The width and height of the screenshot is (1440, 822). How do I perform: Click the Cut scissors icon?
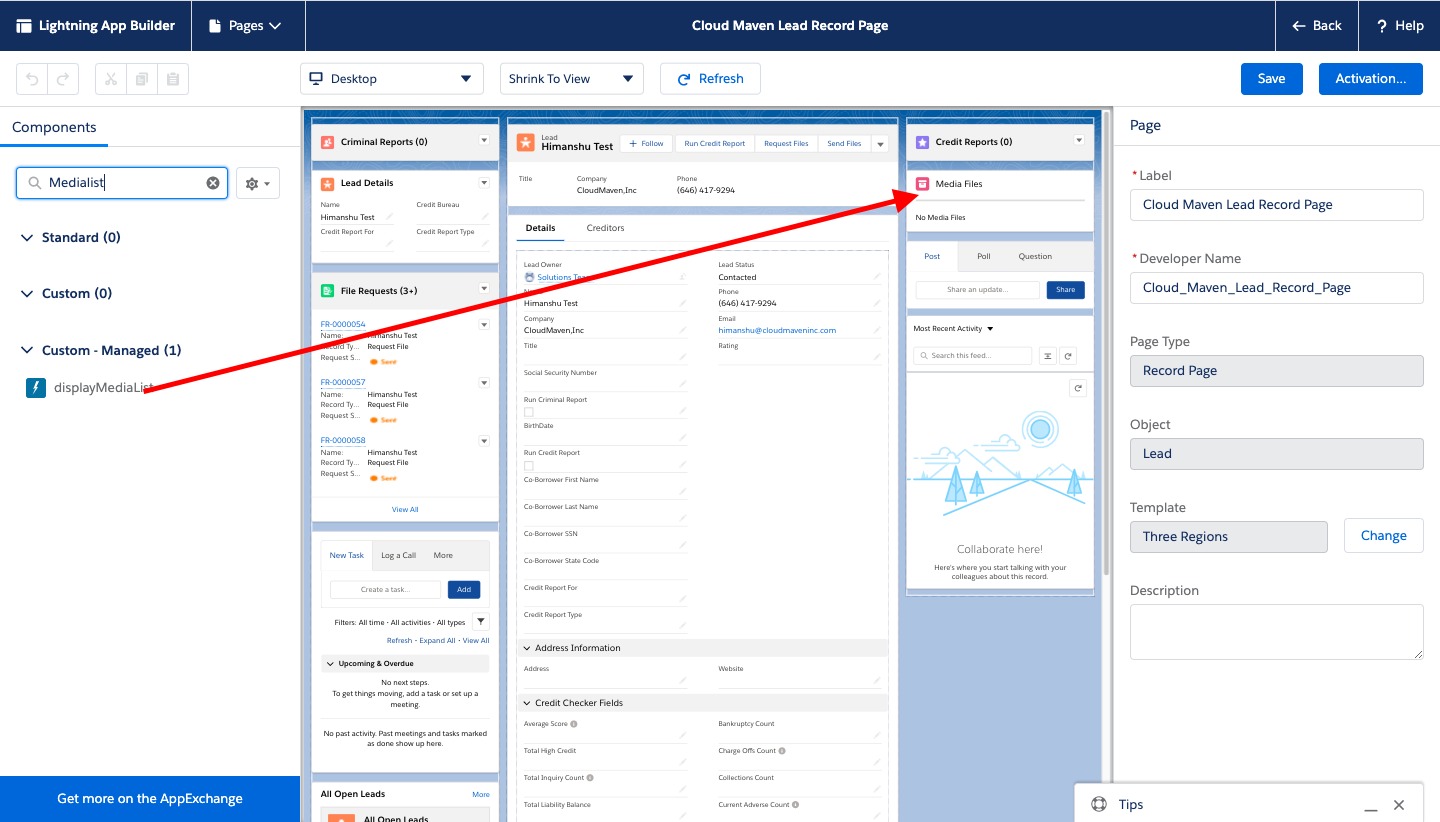[111, 79]
